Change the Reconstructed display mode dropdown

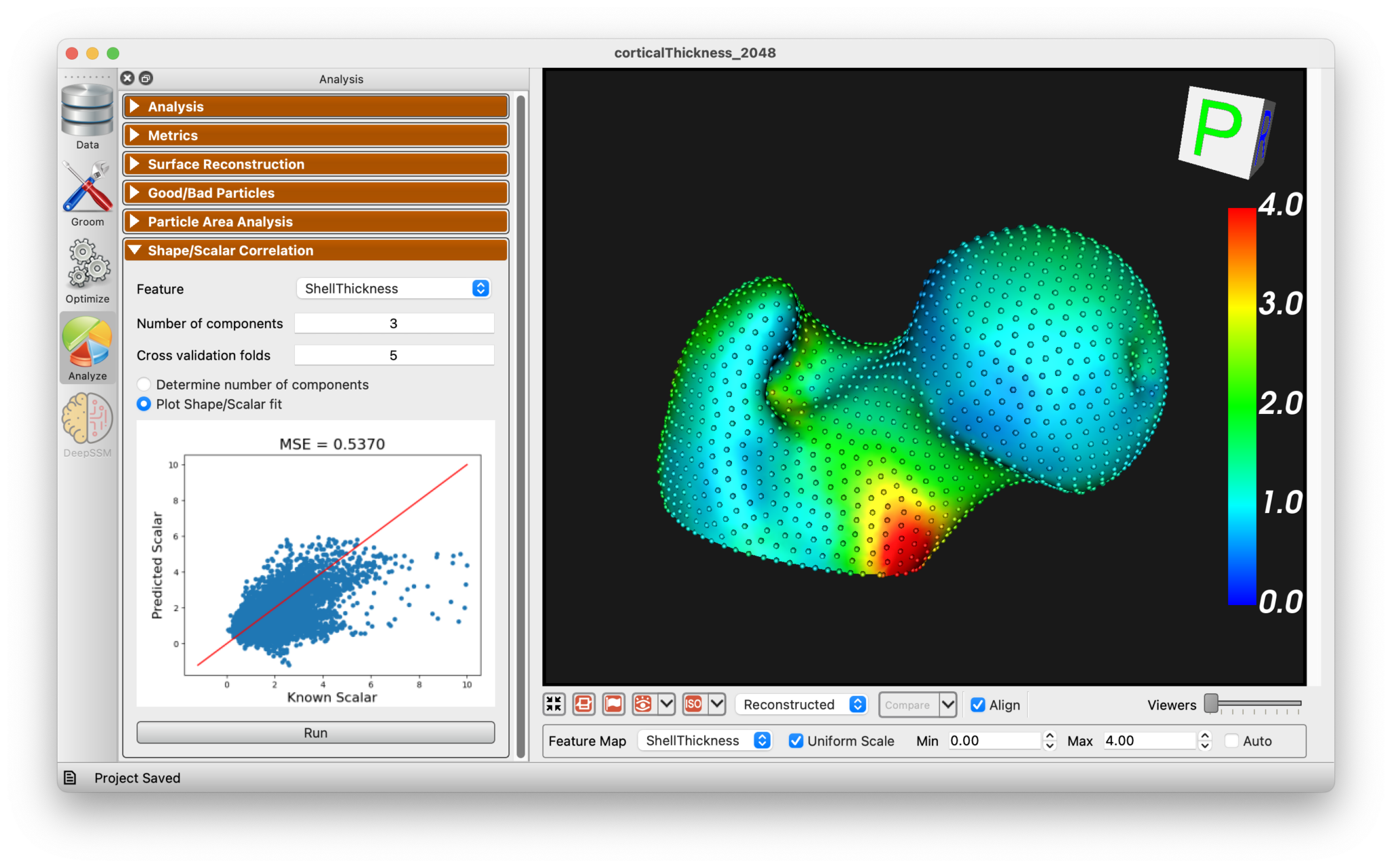[x=801, y=704]
